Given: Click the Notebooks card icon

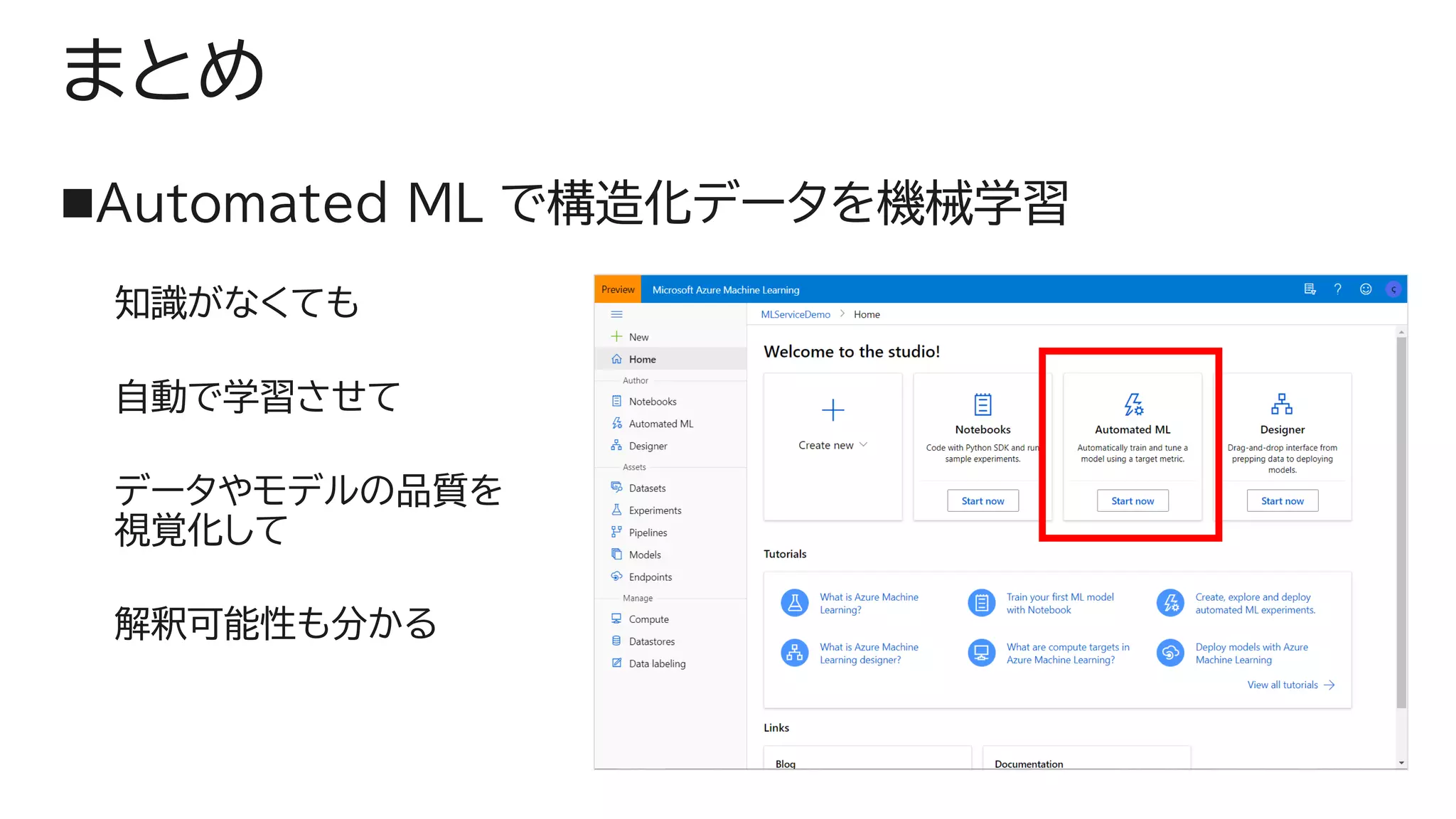Looking at the screenshot, I should tap(983, 405).
